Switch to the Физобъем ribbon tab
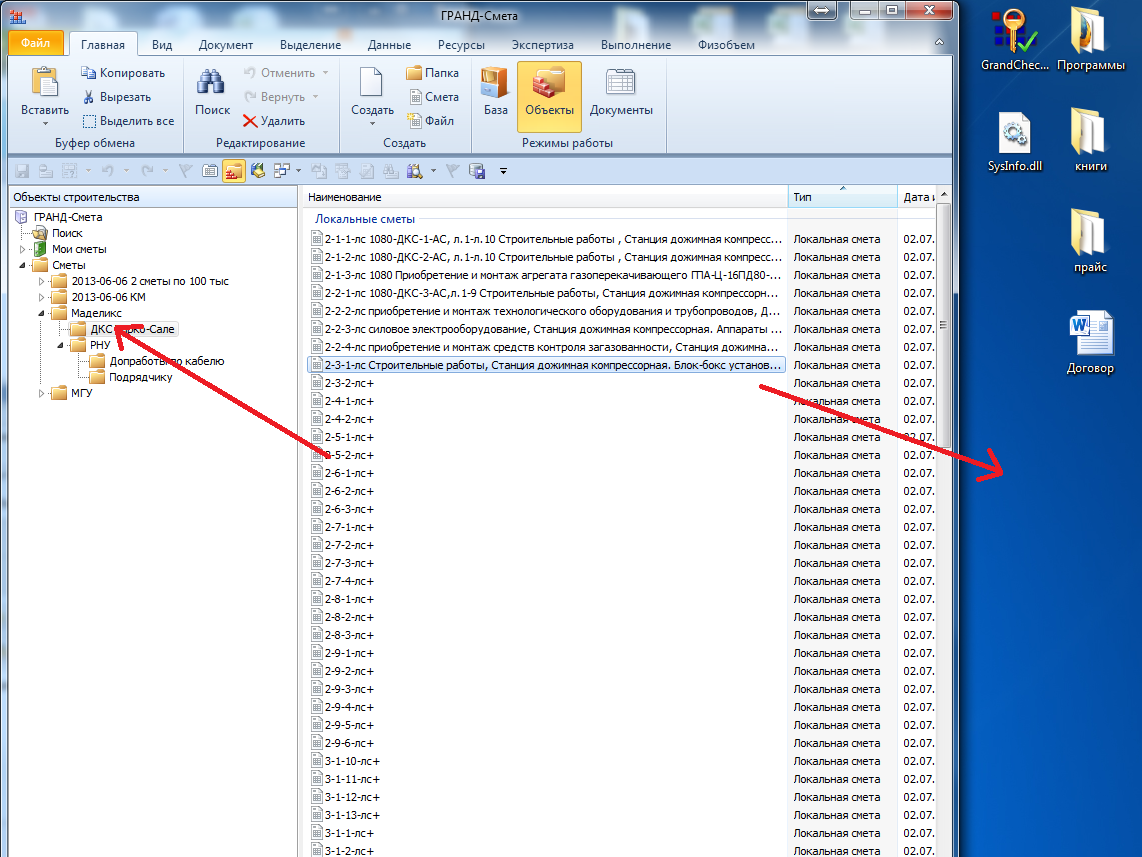Viewport: 1142px width, 857px height. [x=726, y=44]
